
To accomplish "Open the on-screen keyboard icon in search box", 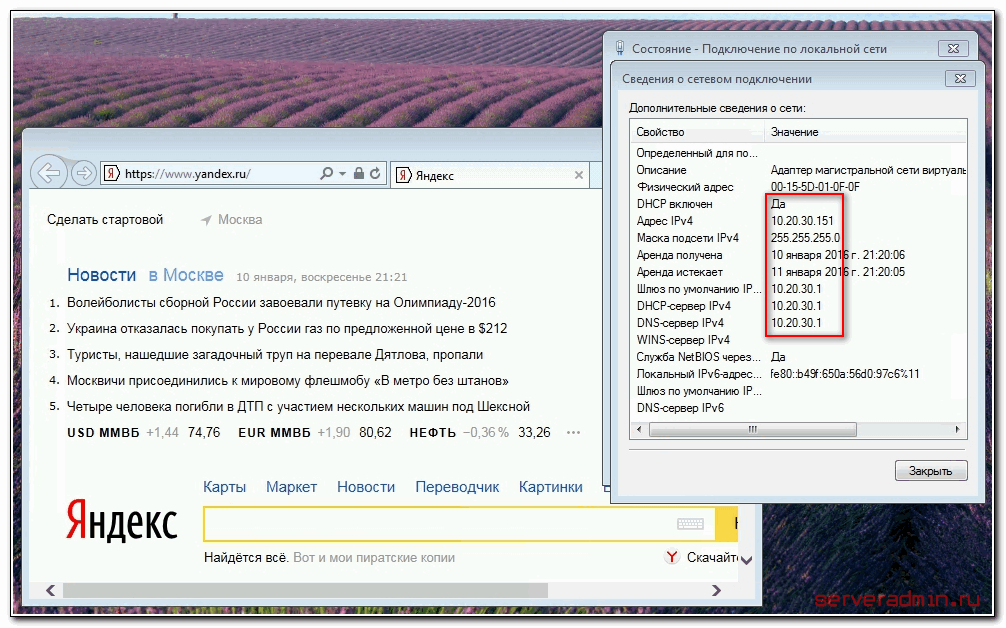I will pyautogui.click(x=690, y=524).
